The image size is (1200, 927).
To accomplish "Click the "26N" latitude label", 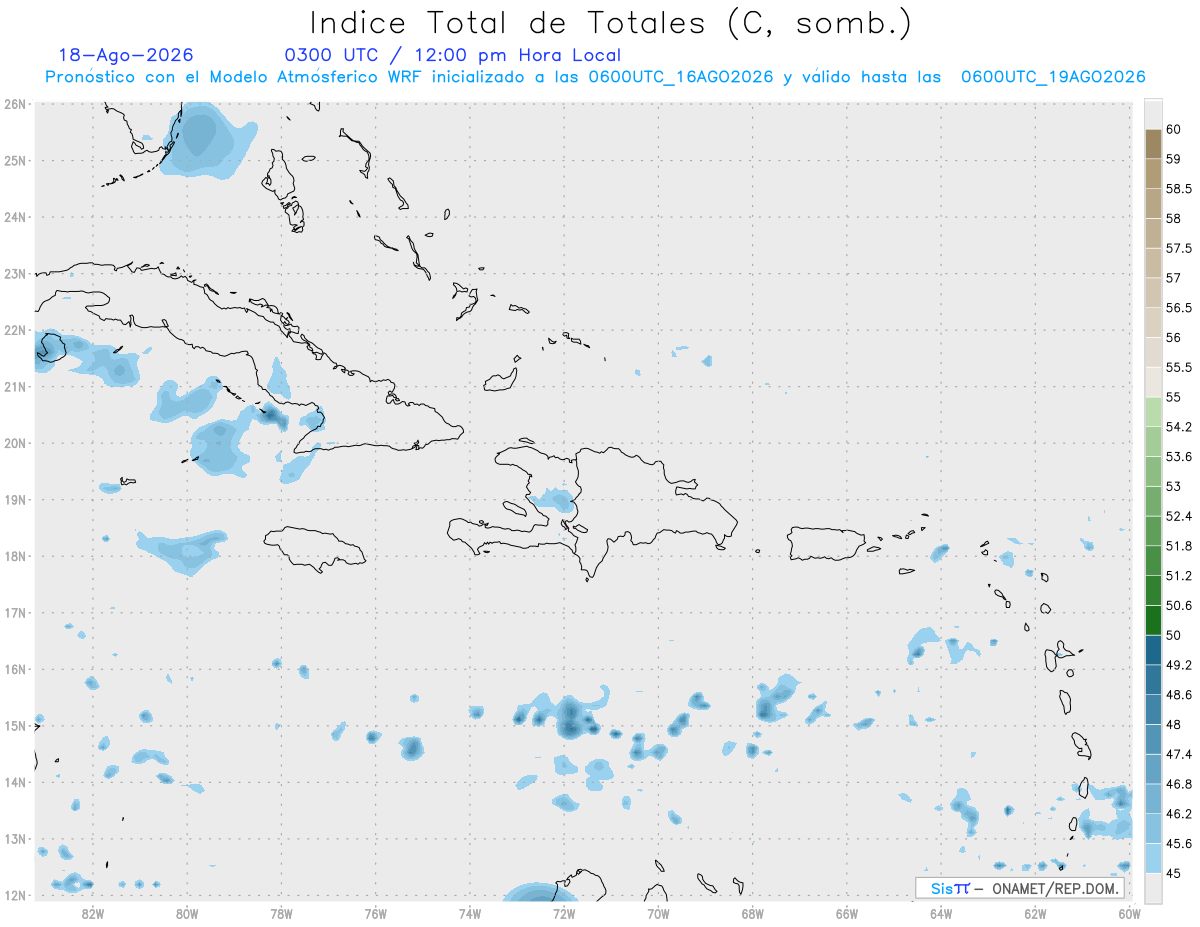I will pos(15,104).
